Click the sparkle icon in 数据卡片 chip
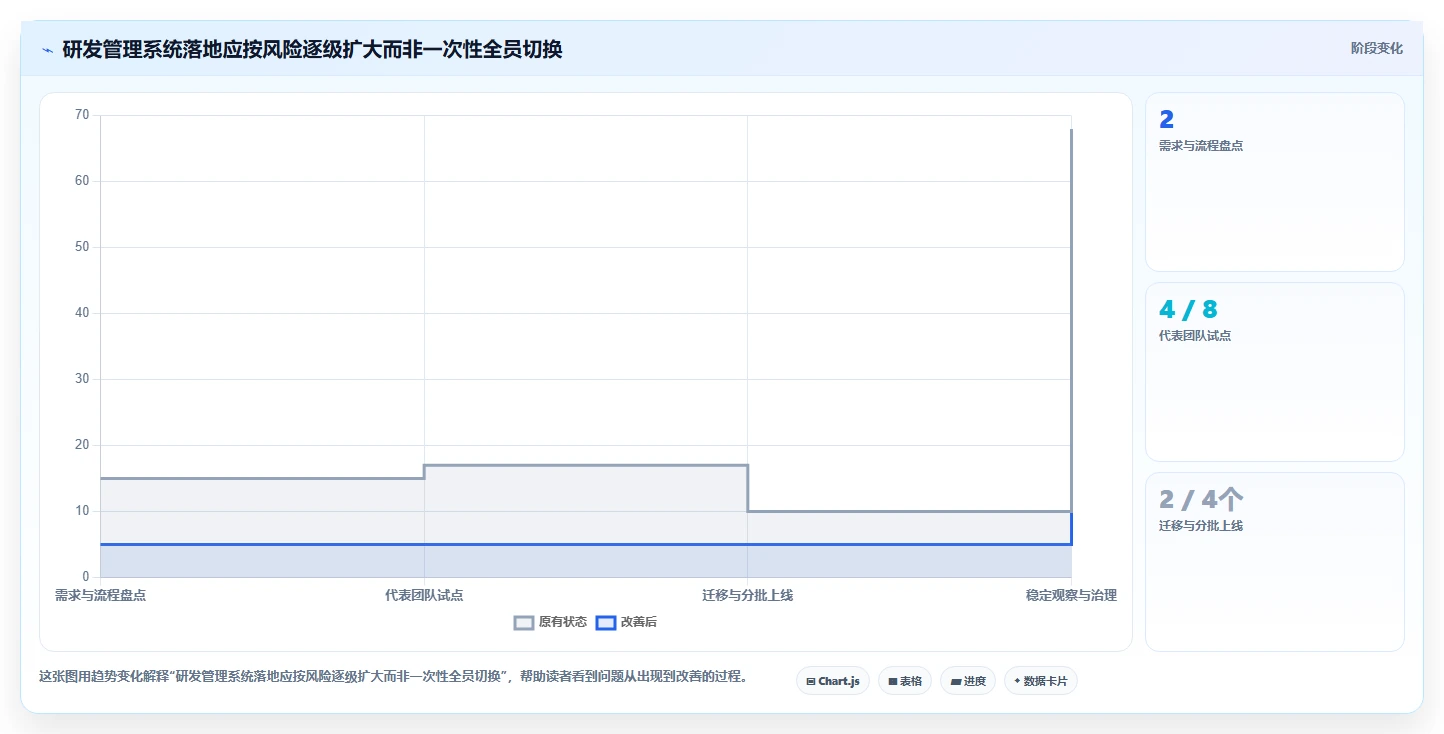Image resolution: width=1444 pixels, height=734 pixels. (x=1017, y=681)
